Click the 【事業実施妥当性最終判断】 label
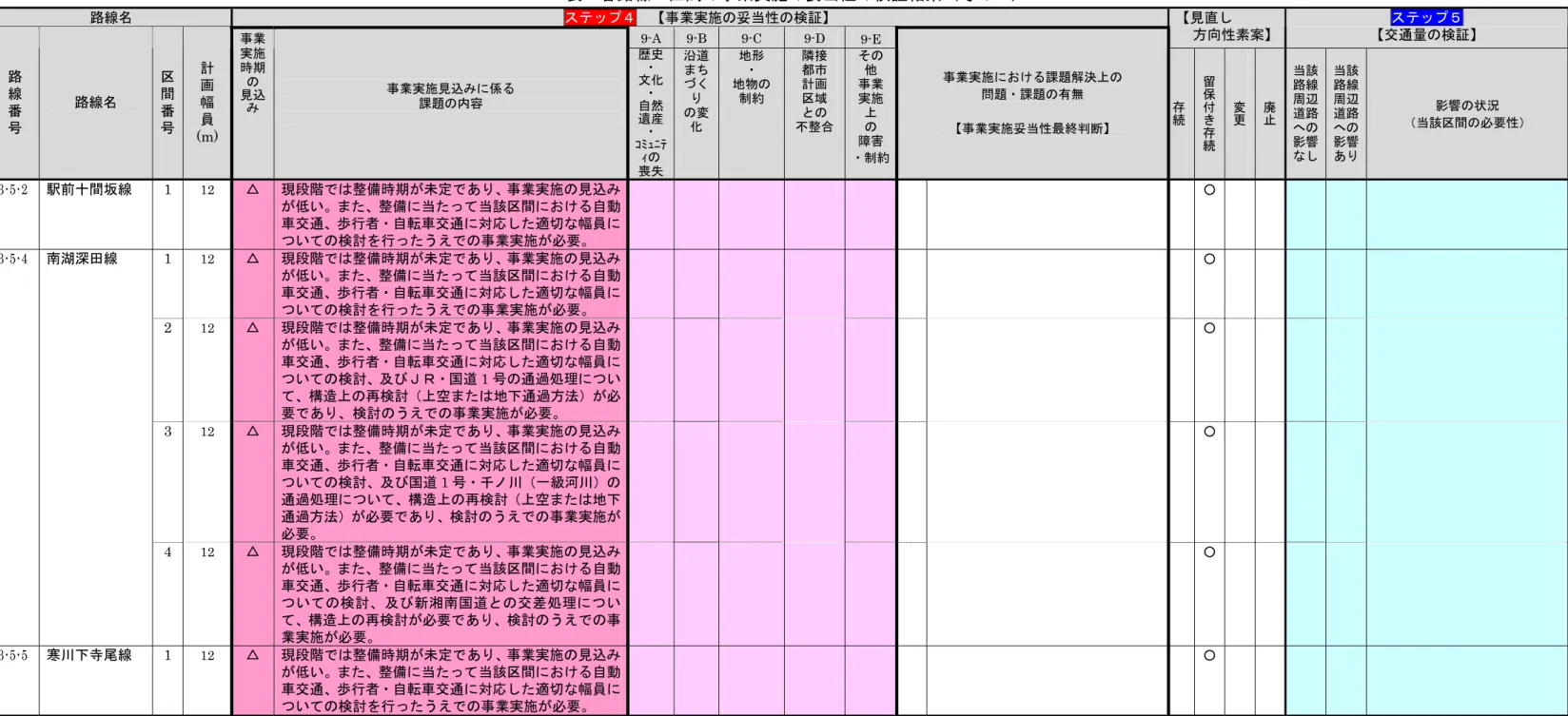 click(1032, 128)
